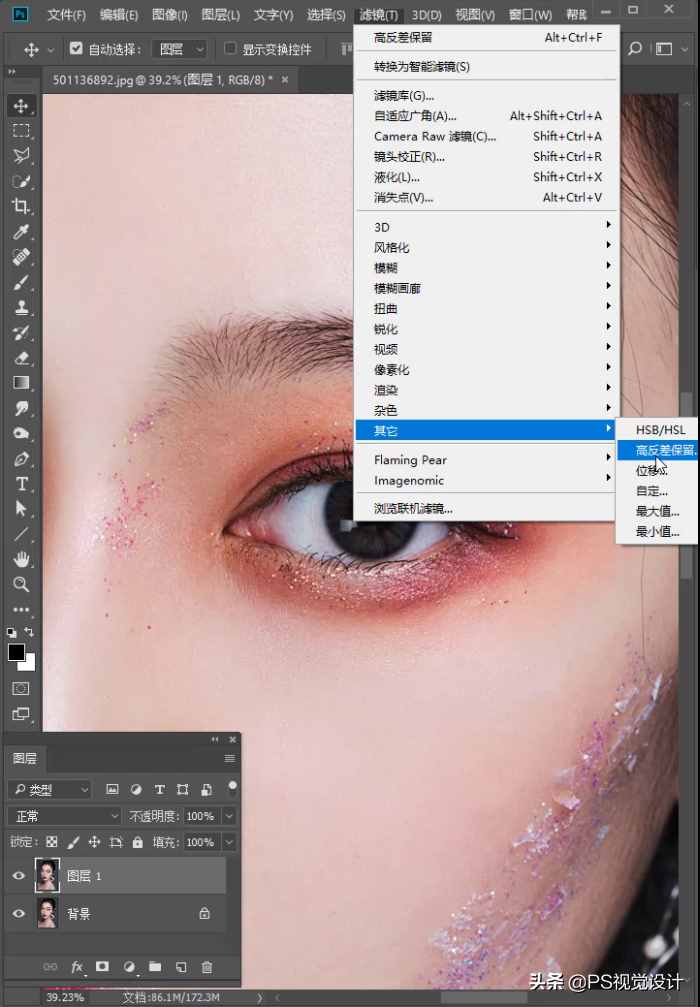This screenshot has height=1007, width=700.
Task: Select the Quick Selection tool
Action: click(x=21, y=181)
